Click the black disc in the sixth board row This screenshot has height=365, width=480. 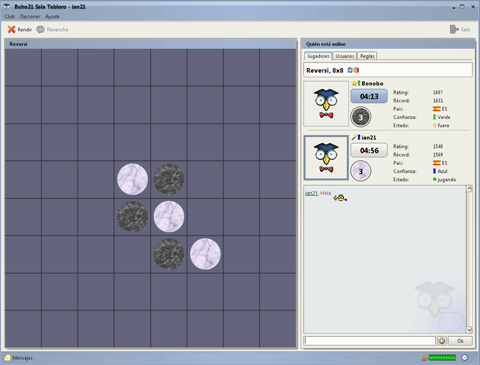(x=169, y=254)
